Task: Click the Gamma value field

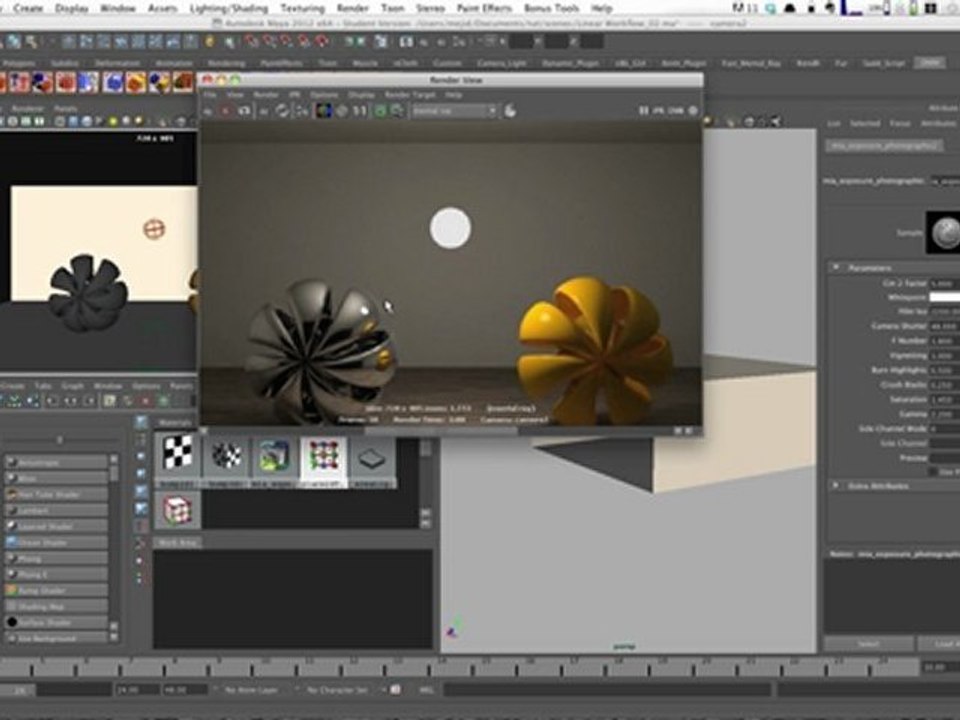Action: [944, 414]
